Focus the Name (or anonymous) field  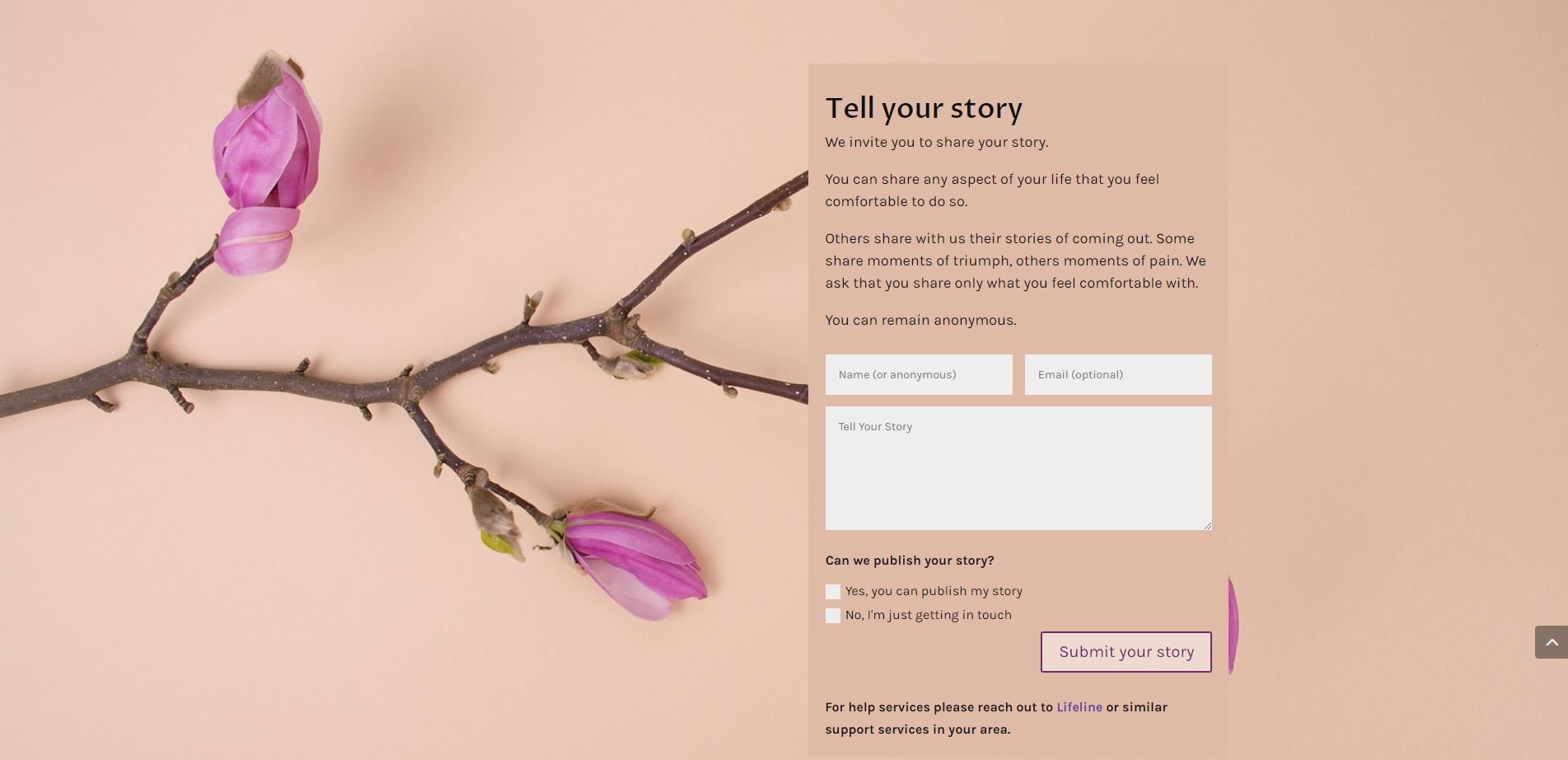click(x=919, y=375)
